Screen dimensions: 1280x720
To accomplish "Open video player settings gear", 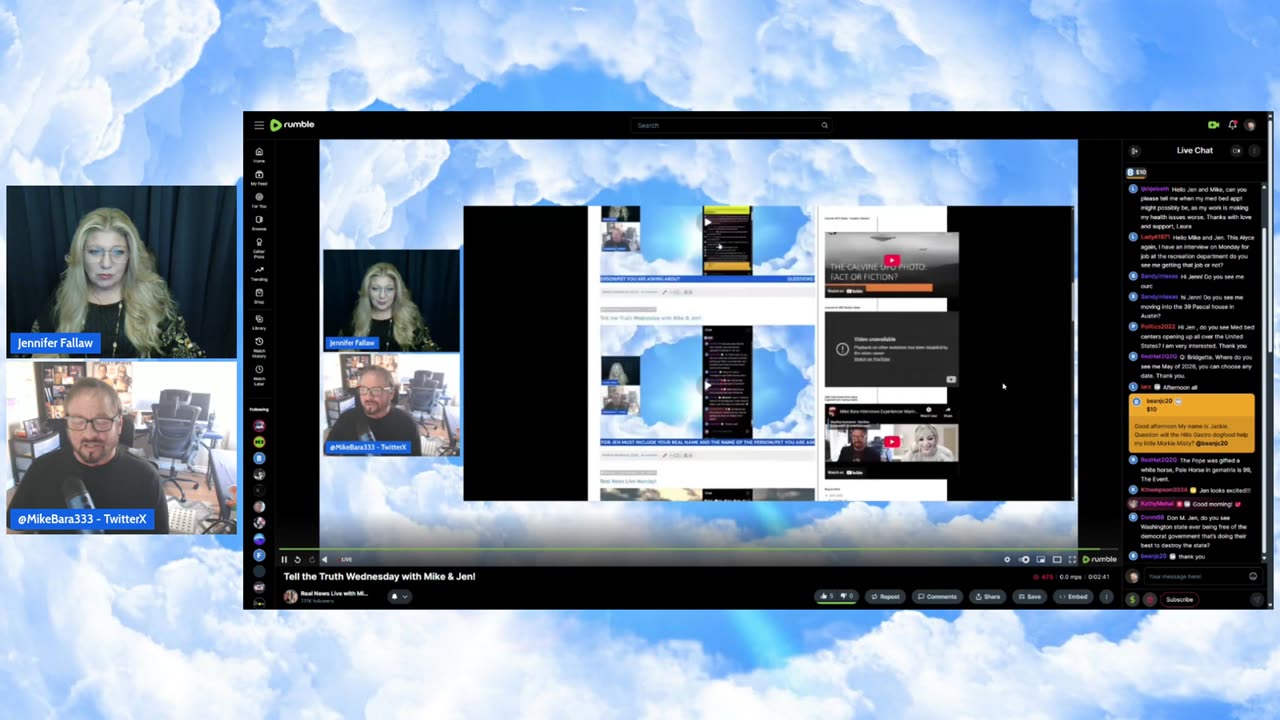I will (1007, 560).
